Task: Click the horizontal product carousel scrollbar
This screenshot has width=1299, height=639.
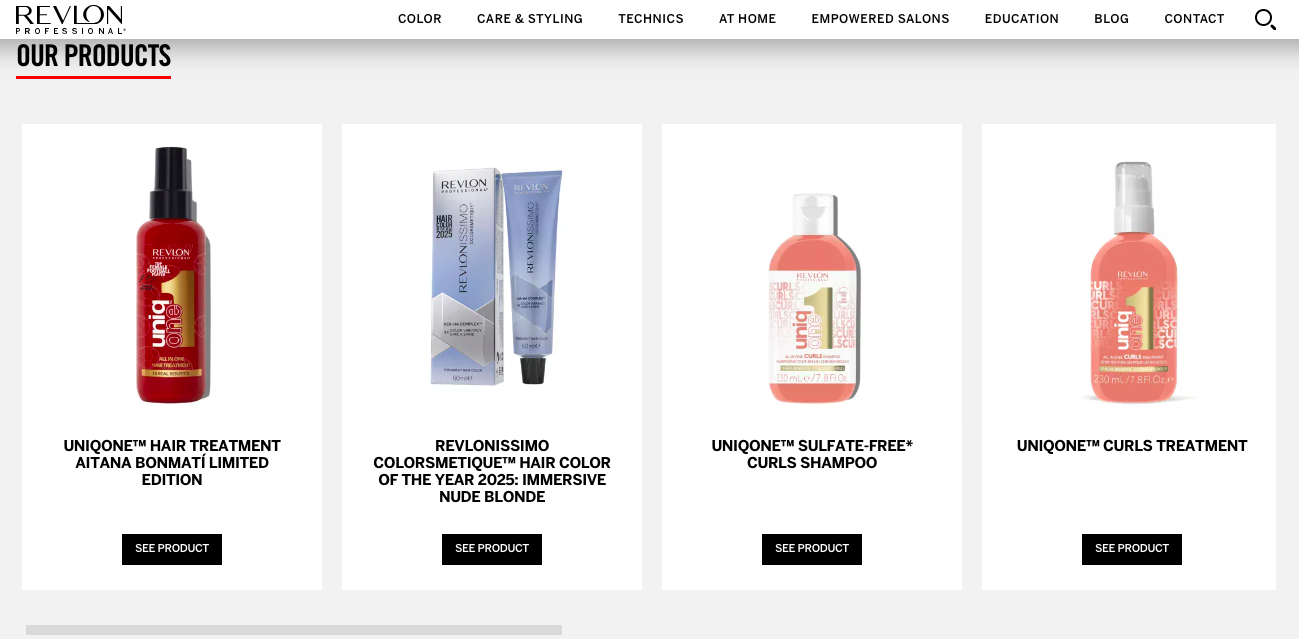Action: [x=294, y=630]
